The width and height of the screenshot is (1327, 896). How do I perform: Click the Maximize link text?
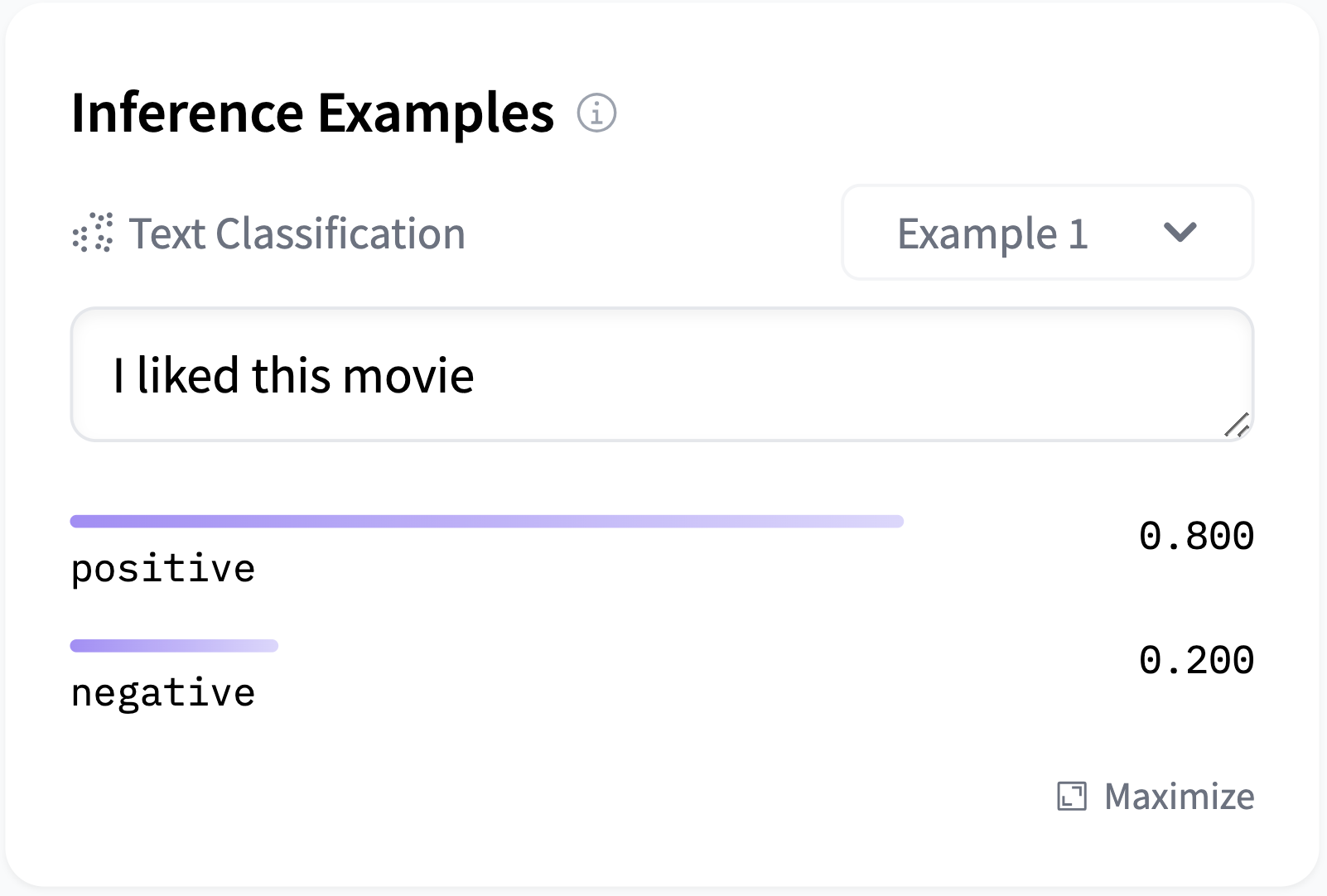tap(1179, 796)
